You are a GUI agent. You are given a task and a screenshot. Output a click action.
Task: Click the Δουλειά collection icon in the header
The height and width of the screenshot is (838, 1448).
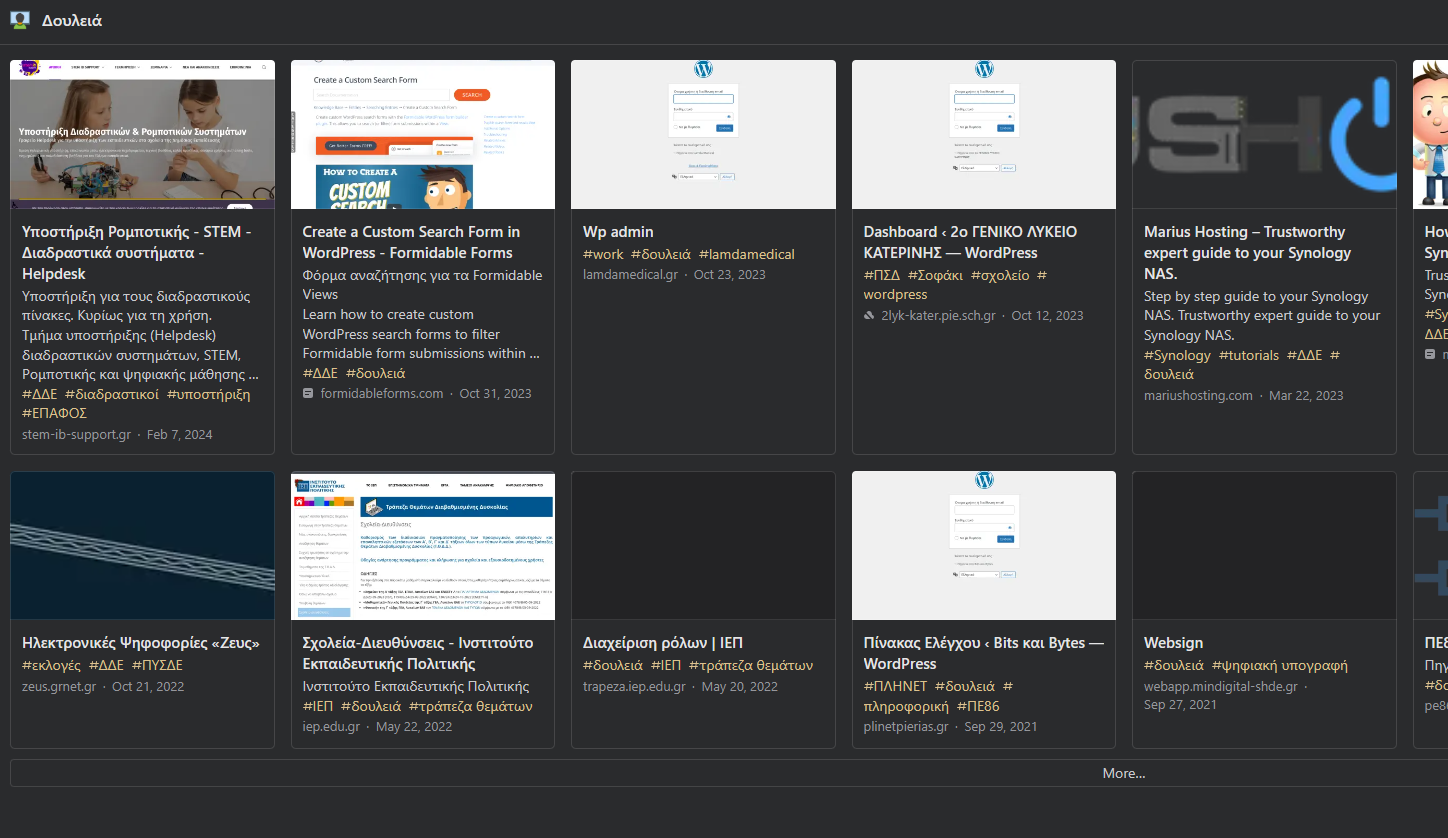coord(20,20)
